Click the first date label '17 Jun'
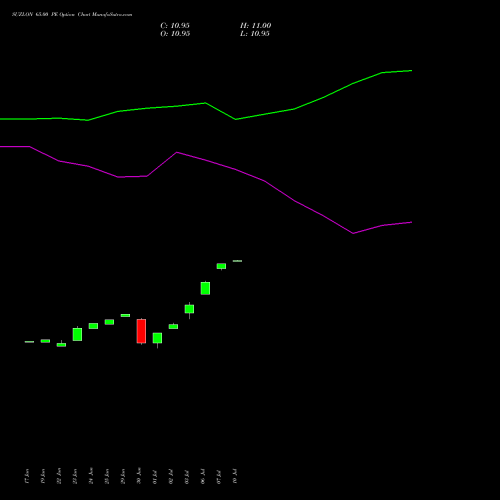This screenshot has width=500, height=500. [x=27, y=476]
